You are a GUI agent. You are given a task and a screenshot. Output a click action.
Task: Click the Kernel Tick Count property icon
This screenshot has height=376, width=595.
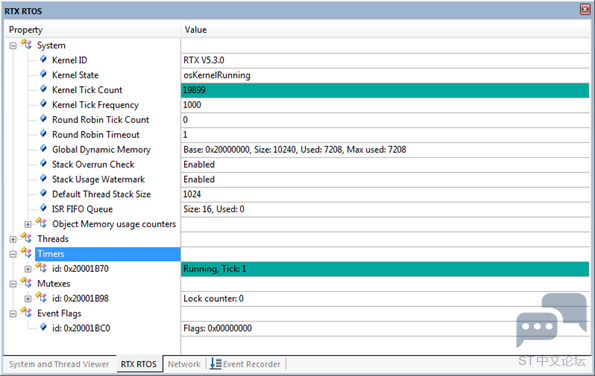[43, 89]
